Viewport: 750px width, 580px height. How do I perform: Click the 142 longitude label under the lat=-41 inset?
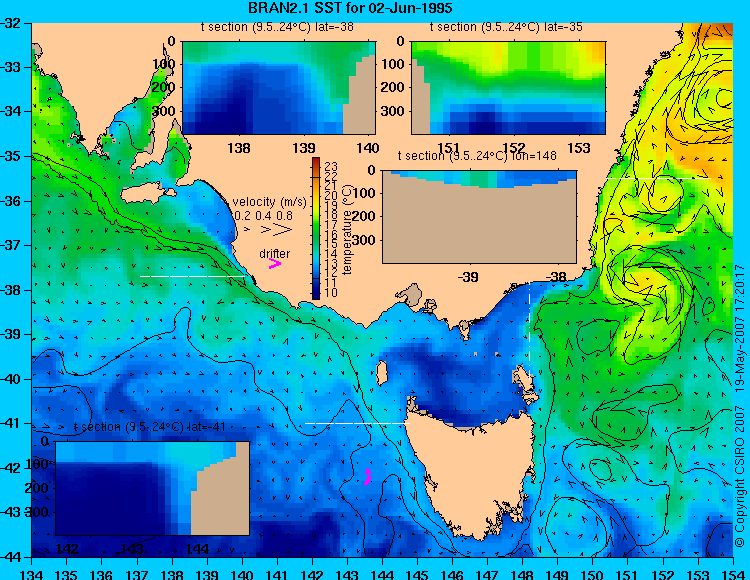click(x=67, y=549)
